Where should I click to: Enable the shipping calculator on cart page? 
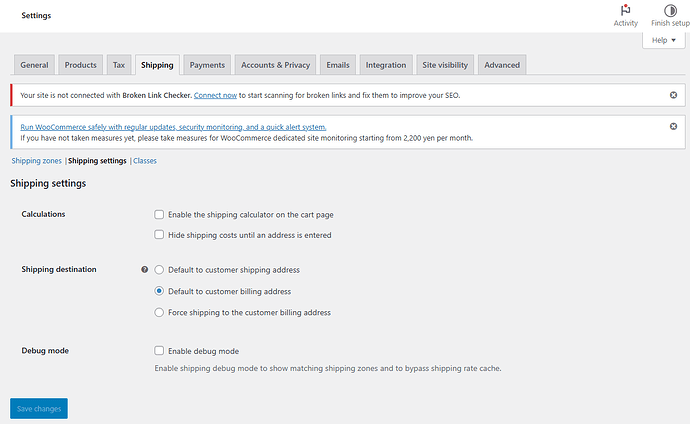(159, 214)
